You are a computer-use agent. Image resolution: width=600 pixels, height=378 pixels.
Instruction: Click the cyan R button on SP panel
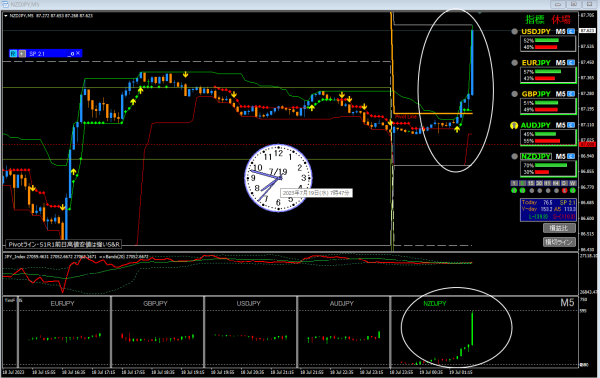pyautogui.click(x=13, y=54)
